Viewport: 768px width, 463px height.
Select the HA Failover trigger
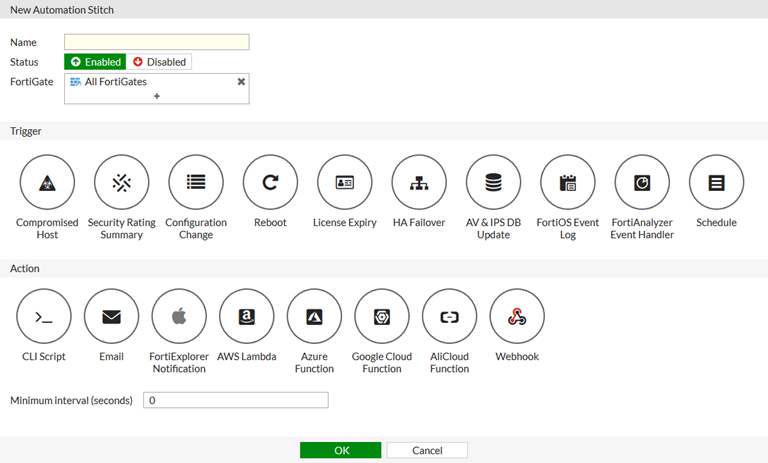point(419,182)
